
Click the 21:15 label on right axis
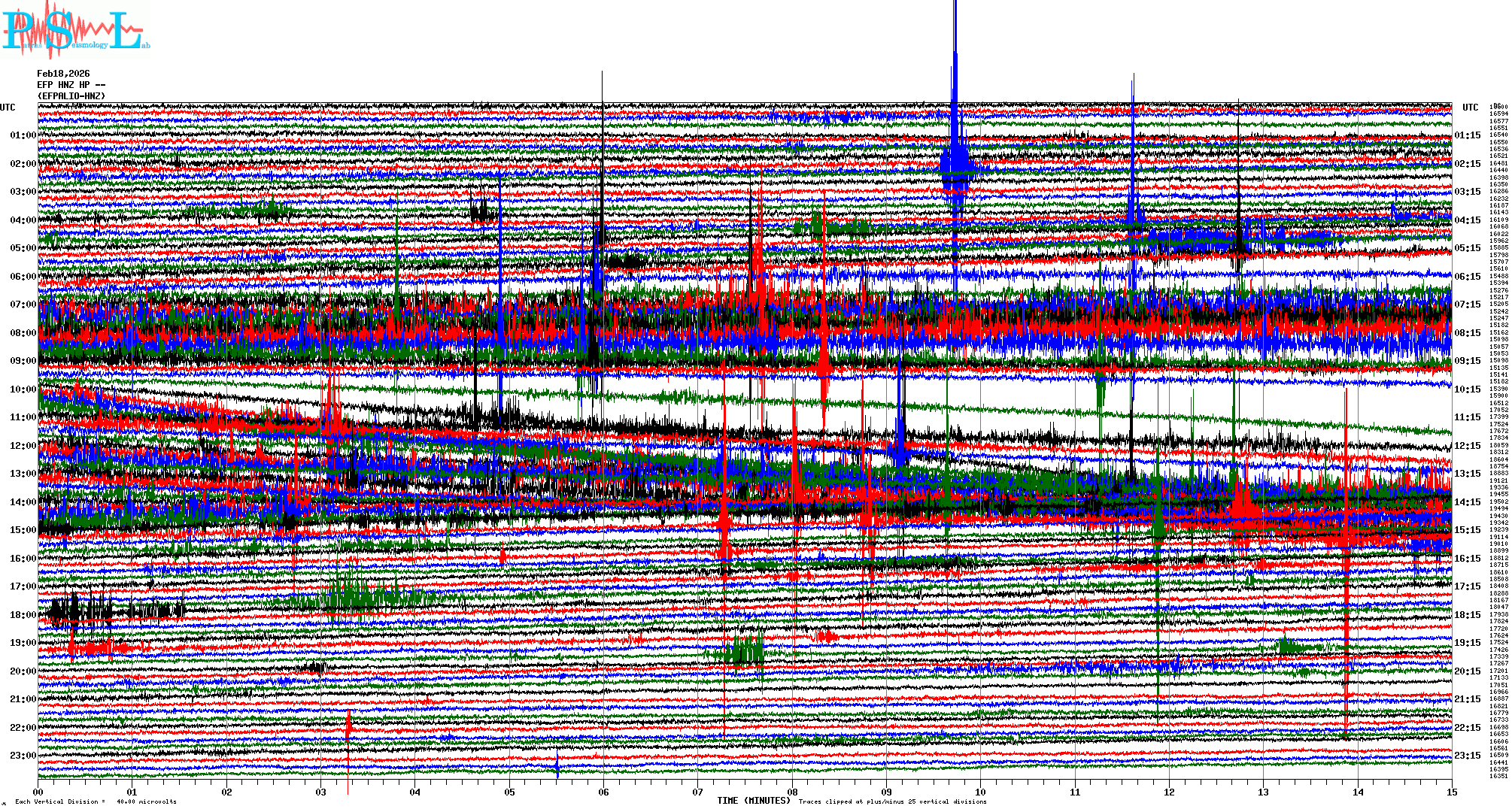pos(1467,699)
